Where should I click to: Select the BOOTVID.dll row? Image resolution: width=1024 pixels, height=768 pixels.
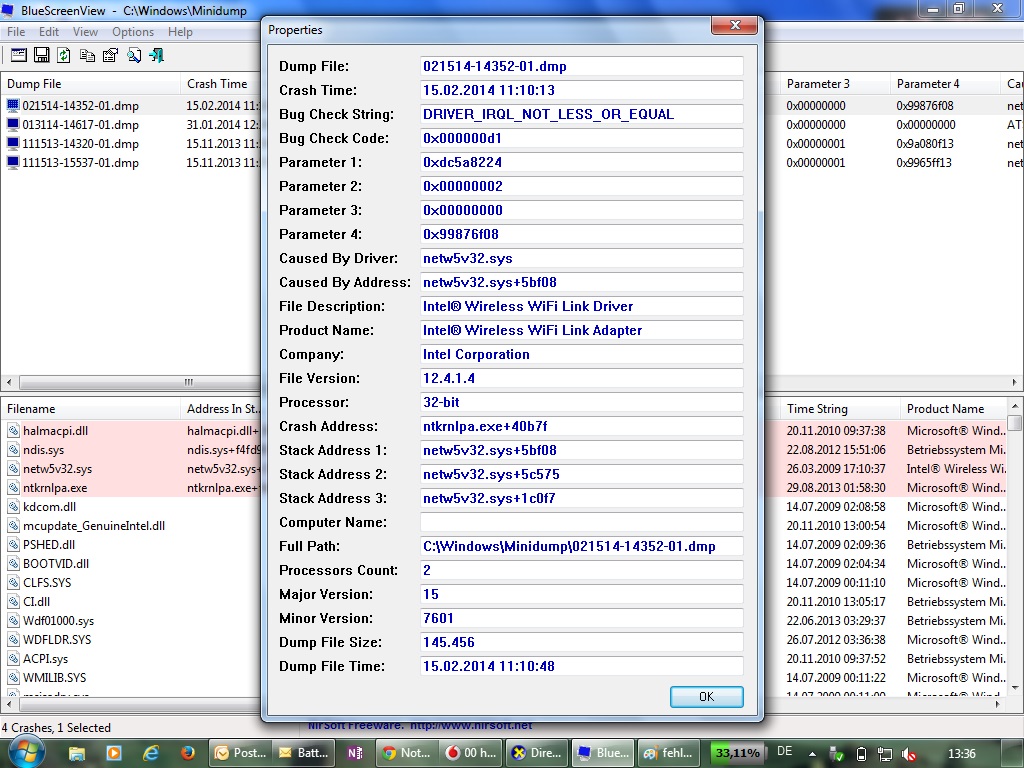pyautogui.click(x=56, y=563)
